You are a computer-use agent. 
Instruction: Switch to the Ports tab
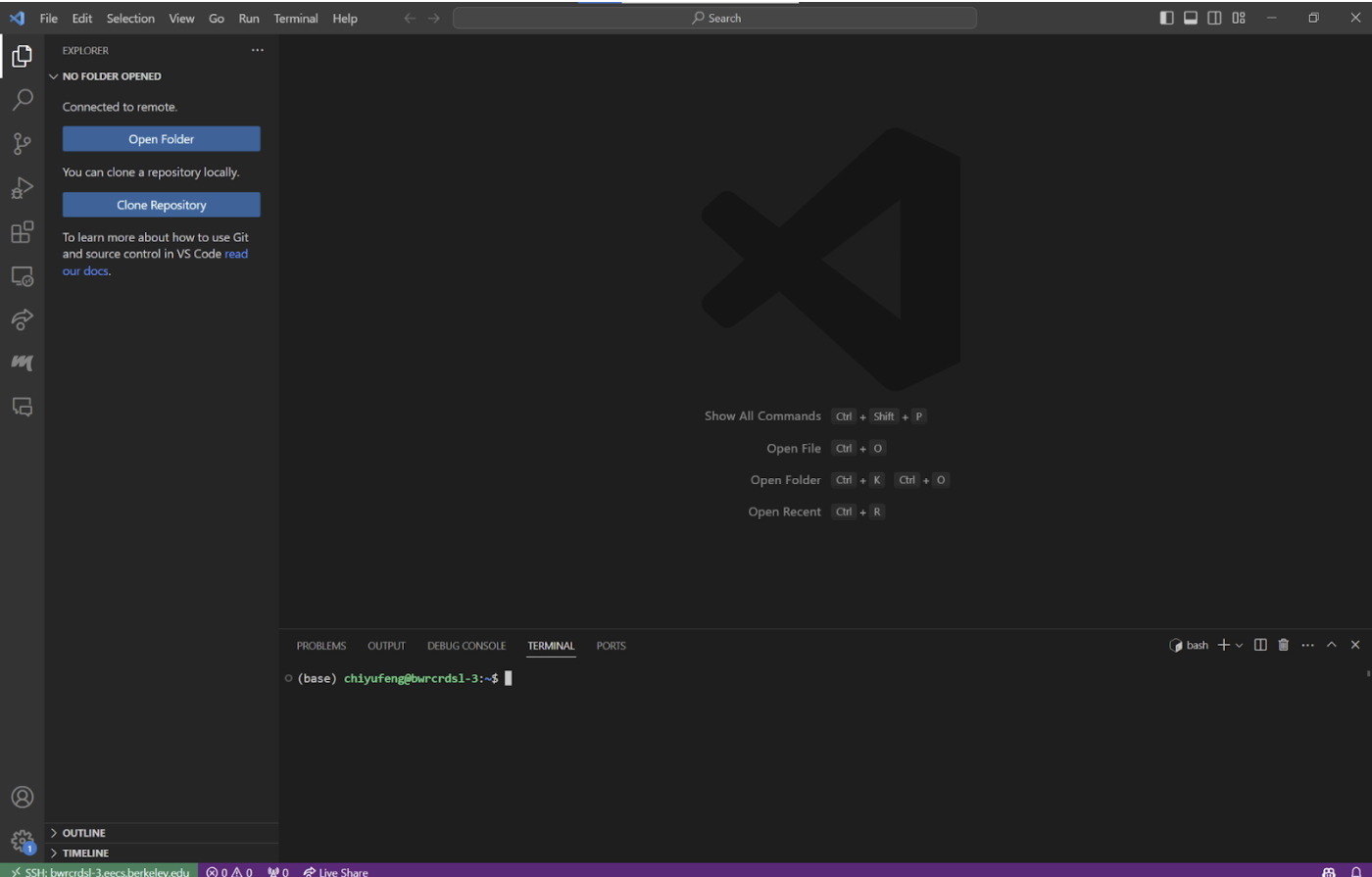coord(611,646)
